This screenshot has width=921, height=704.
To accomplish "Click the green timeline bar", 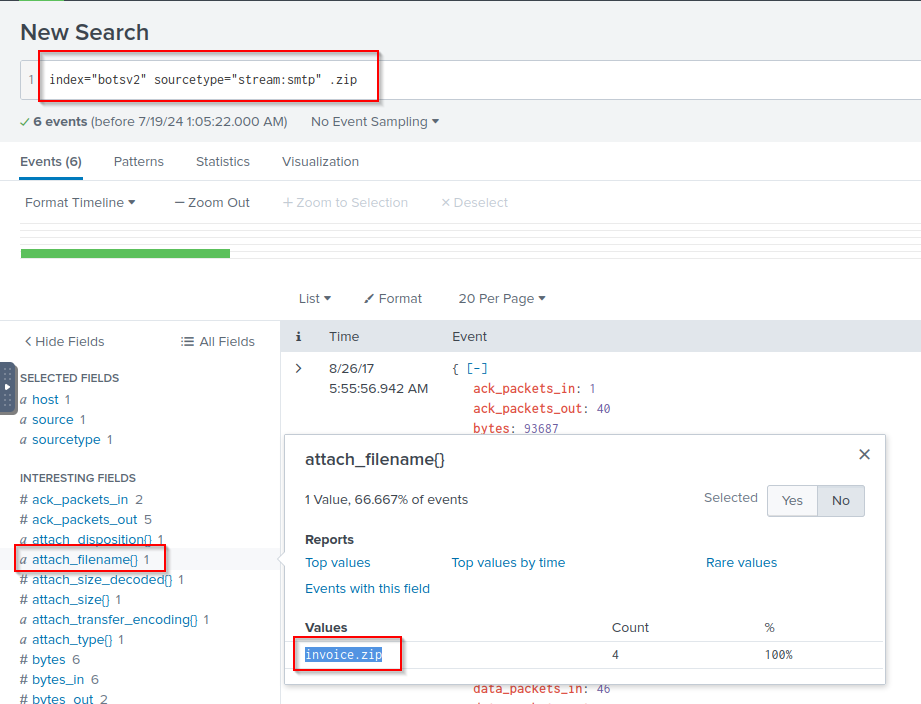I will pos(125,254).
